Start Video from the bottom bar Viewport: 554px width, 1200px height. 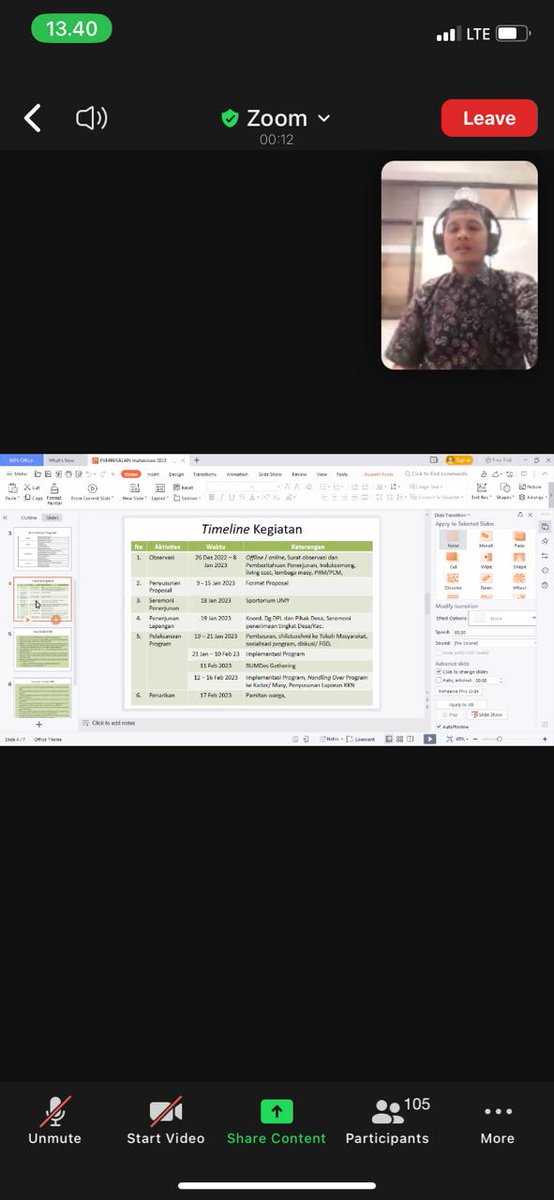coord(165,1120)
